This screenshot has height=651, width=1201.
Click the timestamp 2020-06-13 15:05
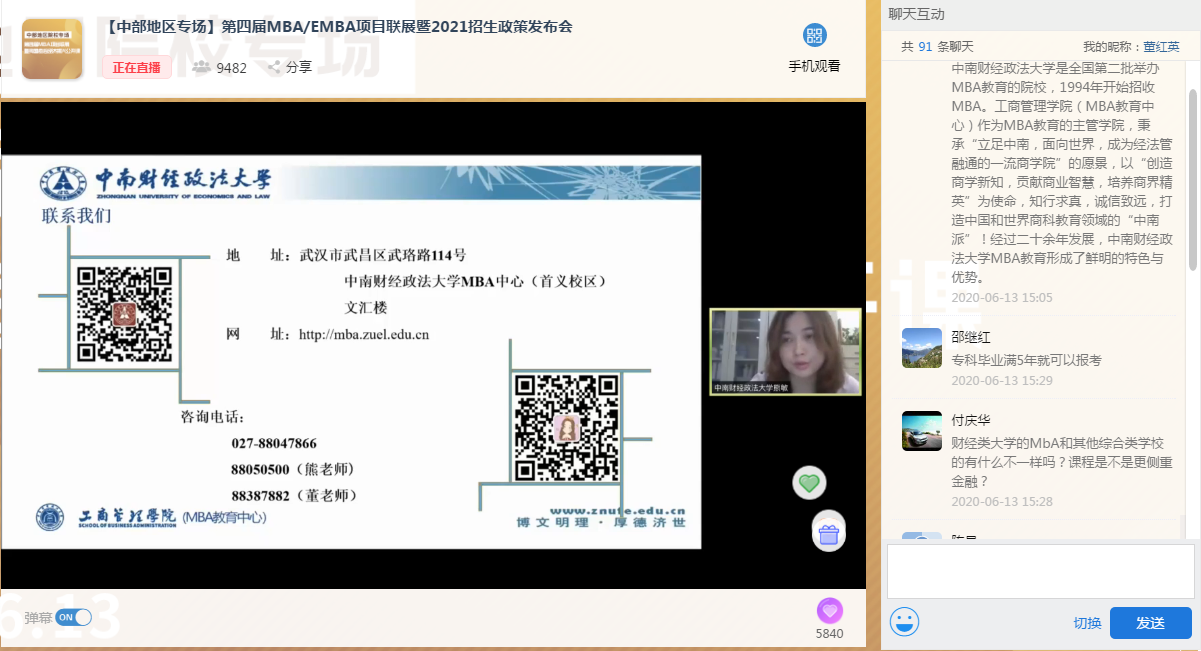pyautogui.click(x=1002, y=298)
